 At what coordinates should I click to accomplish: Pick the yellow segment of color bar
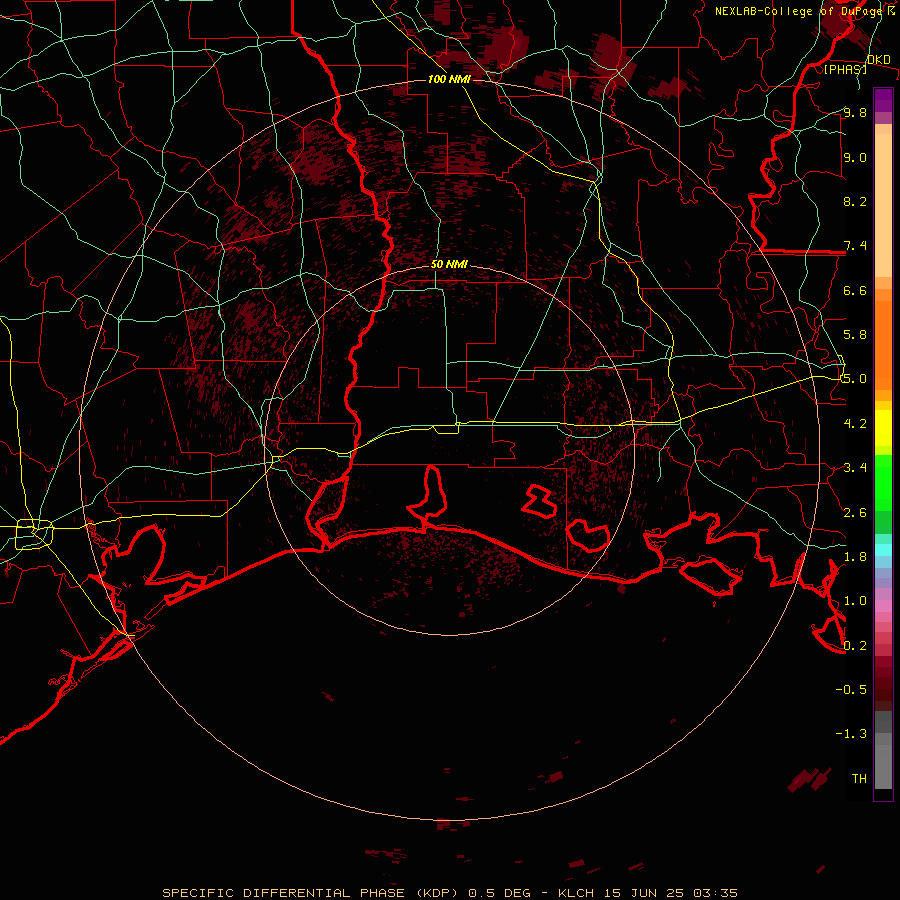883,428
